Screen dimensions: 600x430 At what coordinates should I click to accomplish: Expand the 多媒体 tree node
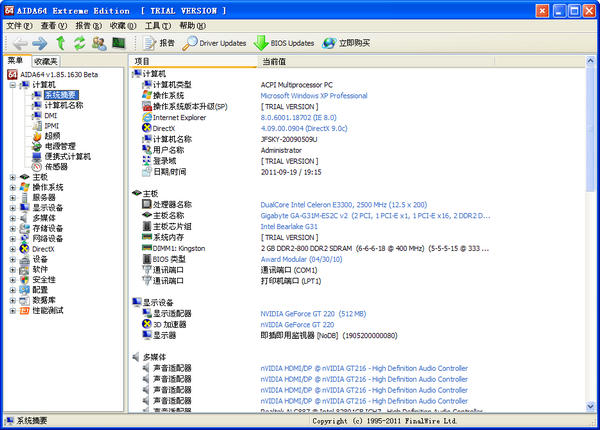(13, 219)
